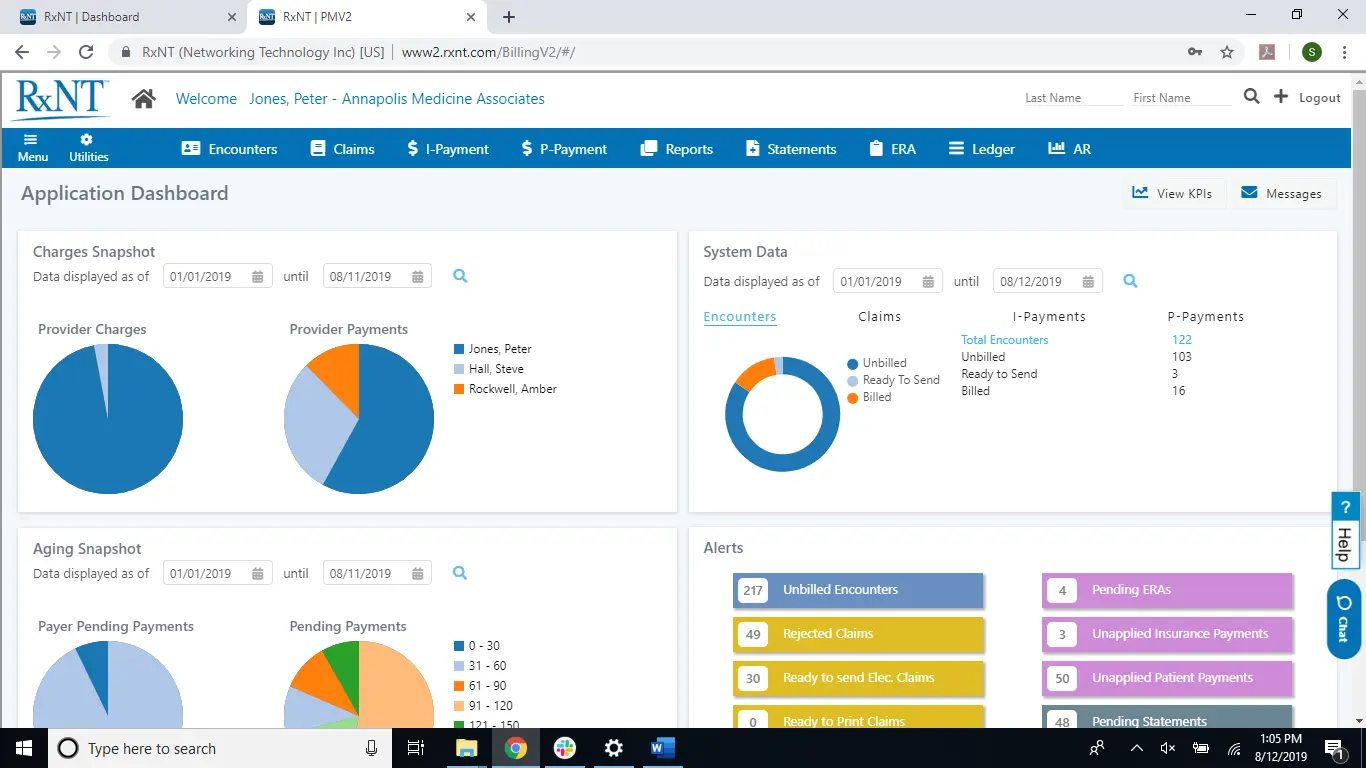Open the AR section

(1069, 148)
